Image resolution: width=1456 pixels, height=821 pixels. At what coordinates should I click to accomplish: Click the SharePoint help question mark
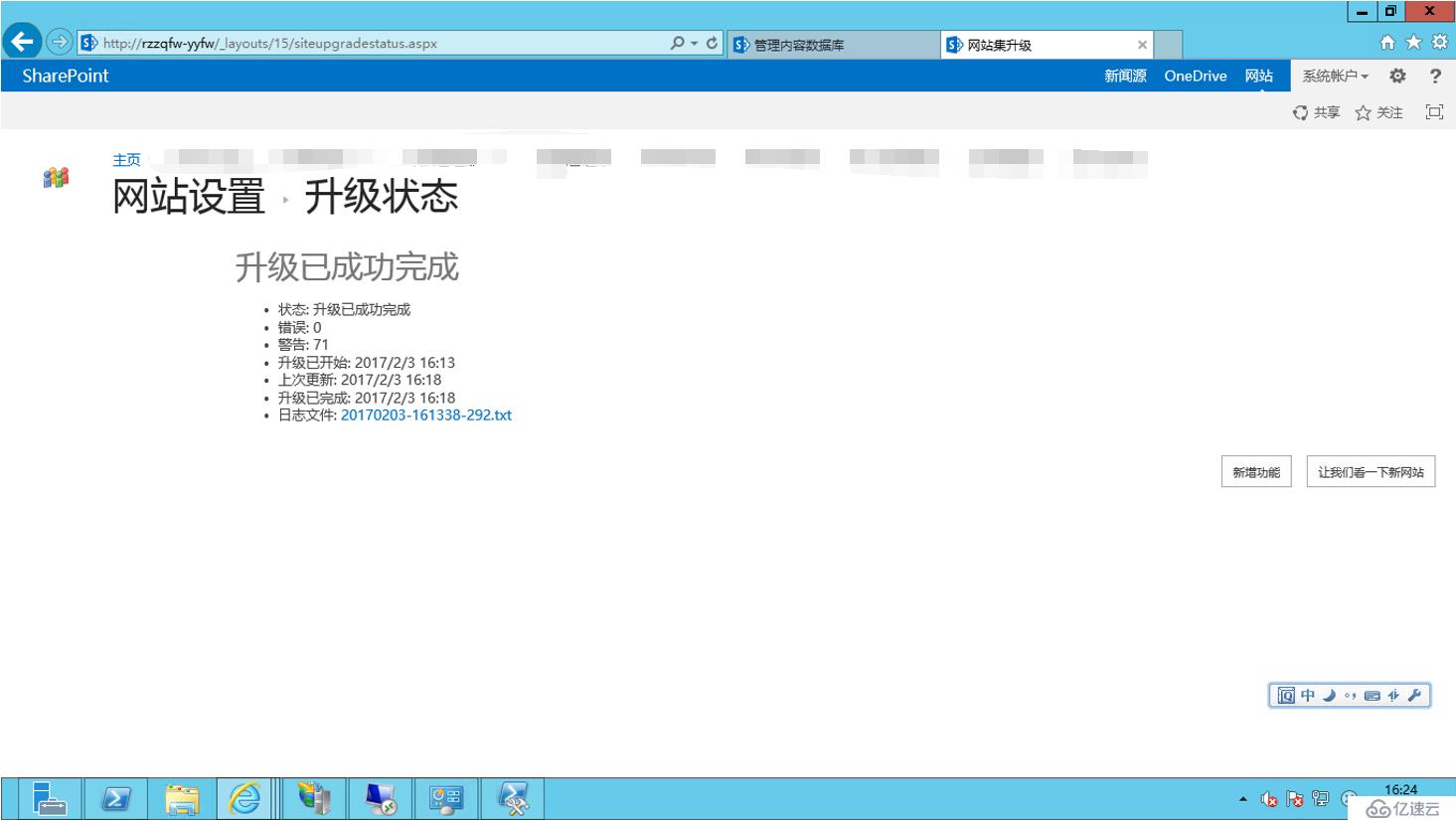pos(1435,76)
